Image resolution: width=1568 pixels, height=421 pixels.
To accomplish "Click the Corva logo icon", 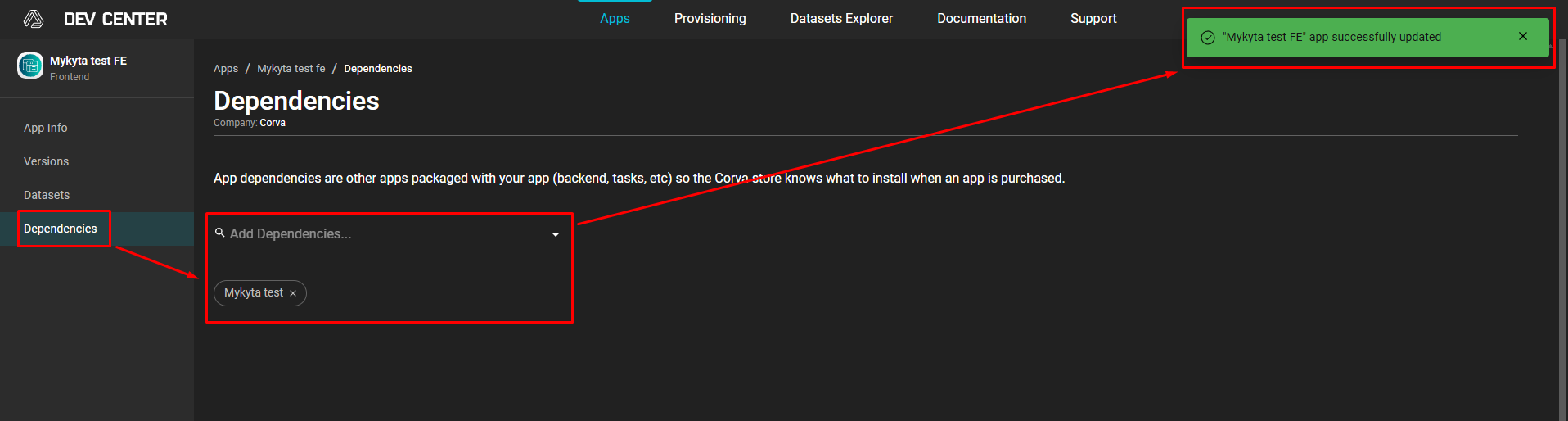I will click(x=34, y=19).
